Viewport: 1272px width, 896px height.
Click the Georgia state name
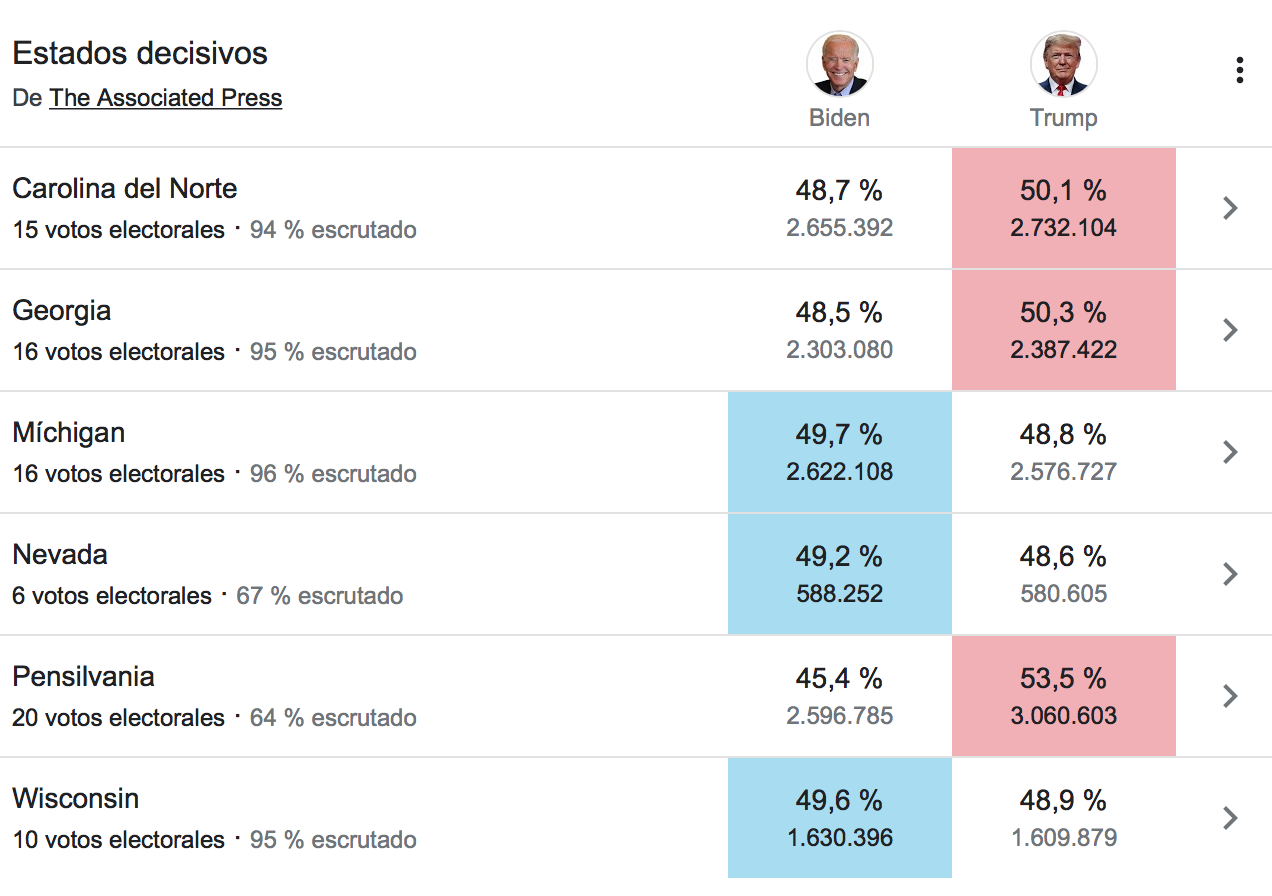click(62, 311)
